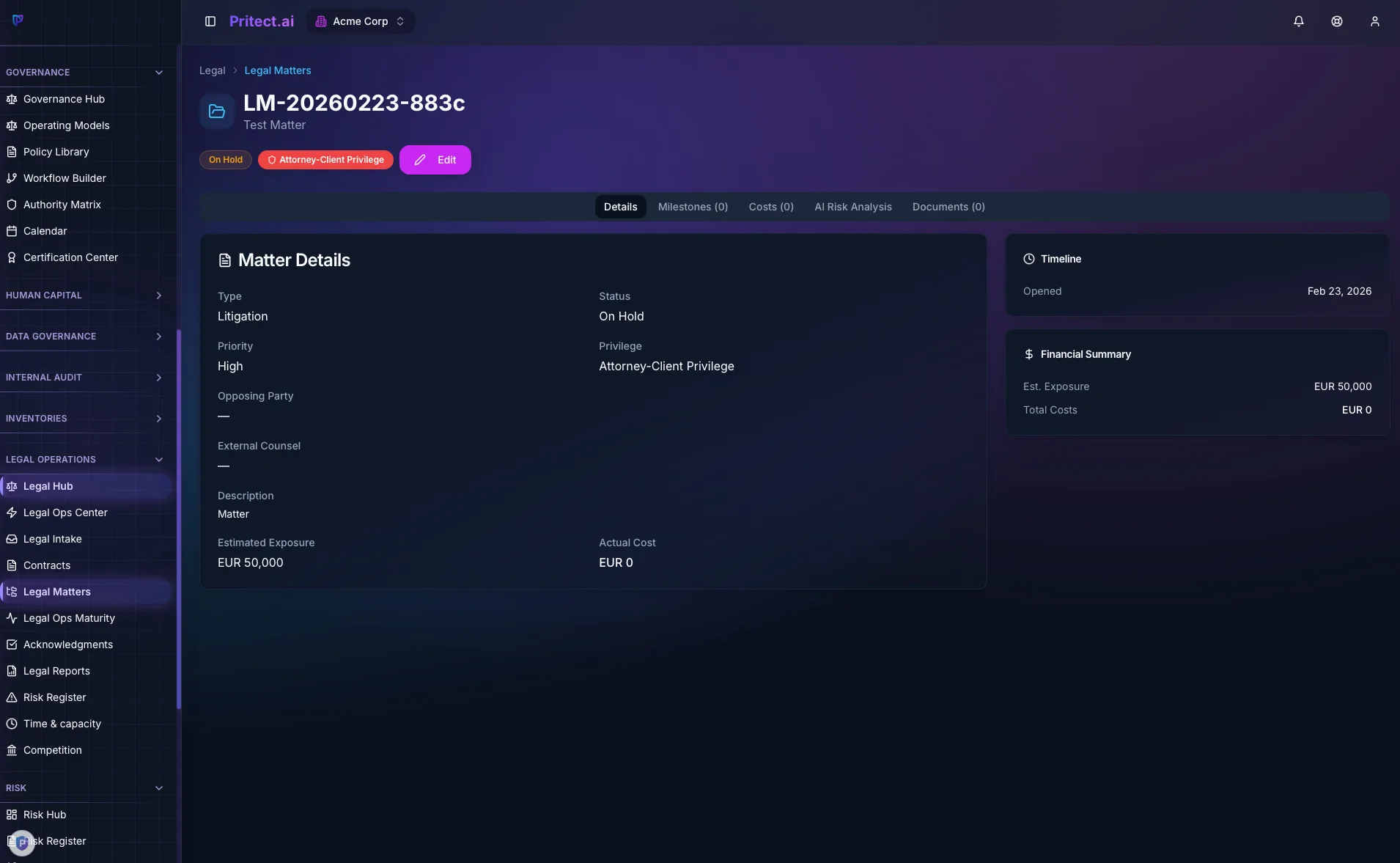Image resolution: width=1400 pixels, height=863 pixels.
Task: Switch to the AI Risk Analysis tab
Action: coord(853,207)
